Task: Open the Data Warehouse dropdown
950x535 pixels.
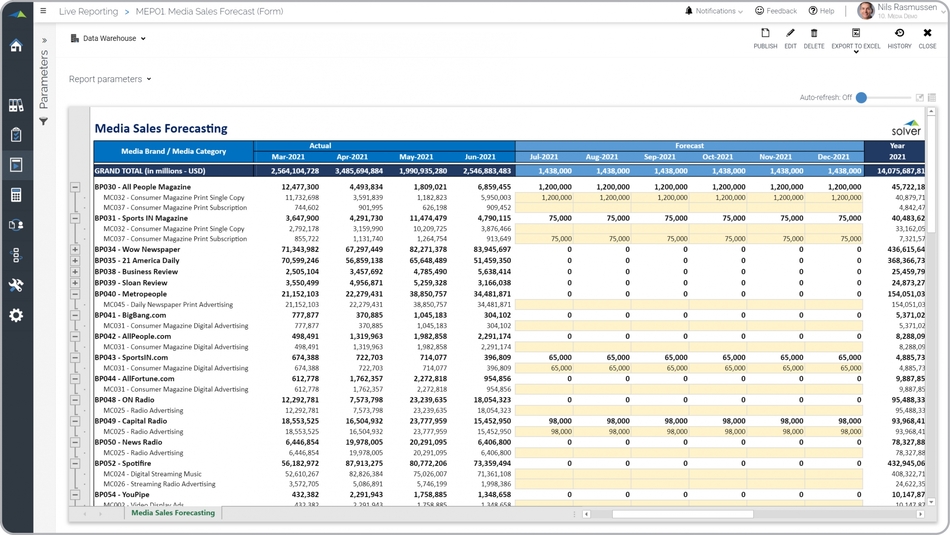Action: pos(109,39)
